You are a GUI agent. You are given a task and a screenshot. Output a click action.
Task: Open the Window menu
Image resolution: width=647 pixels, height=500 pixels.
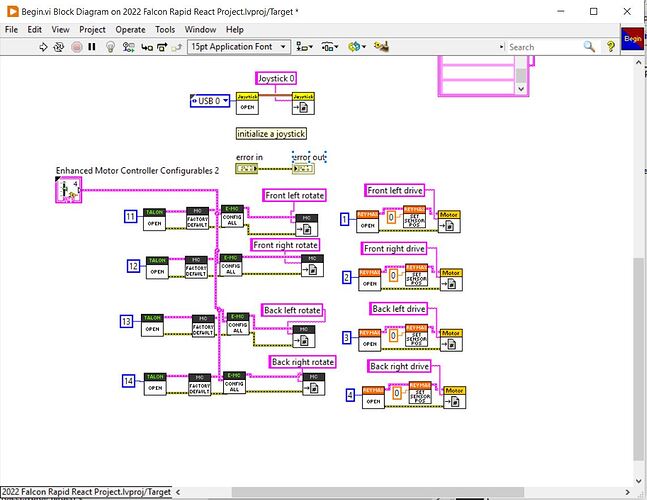(200, 30)
